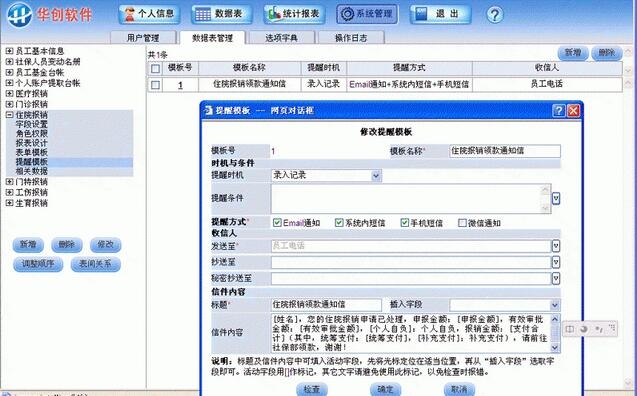Expand the 门特报销 tree node
637x396 pixels.
pos(9,182)
